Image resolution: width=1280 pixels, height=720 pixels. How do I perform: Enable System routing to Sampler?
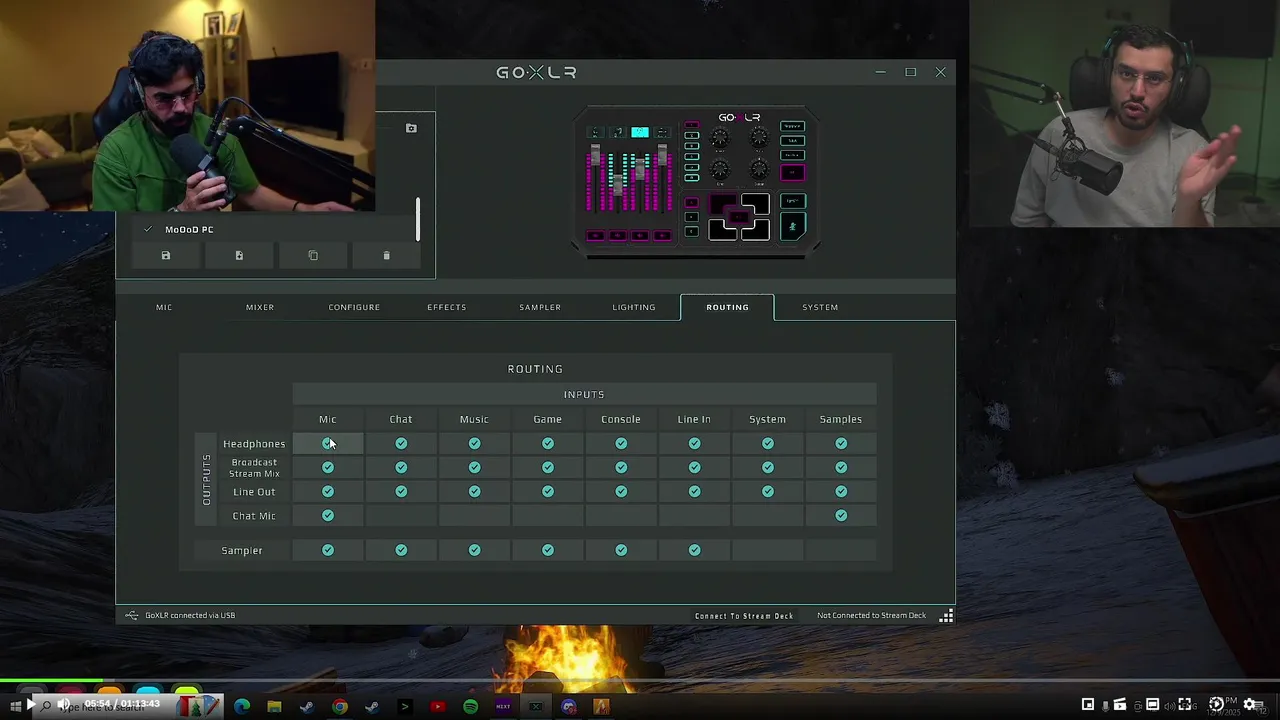768,550
